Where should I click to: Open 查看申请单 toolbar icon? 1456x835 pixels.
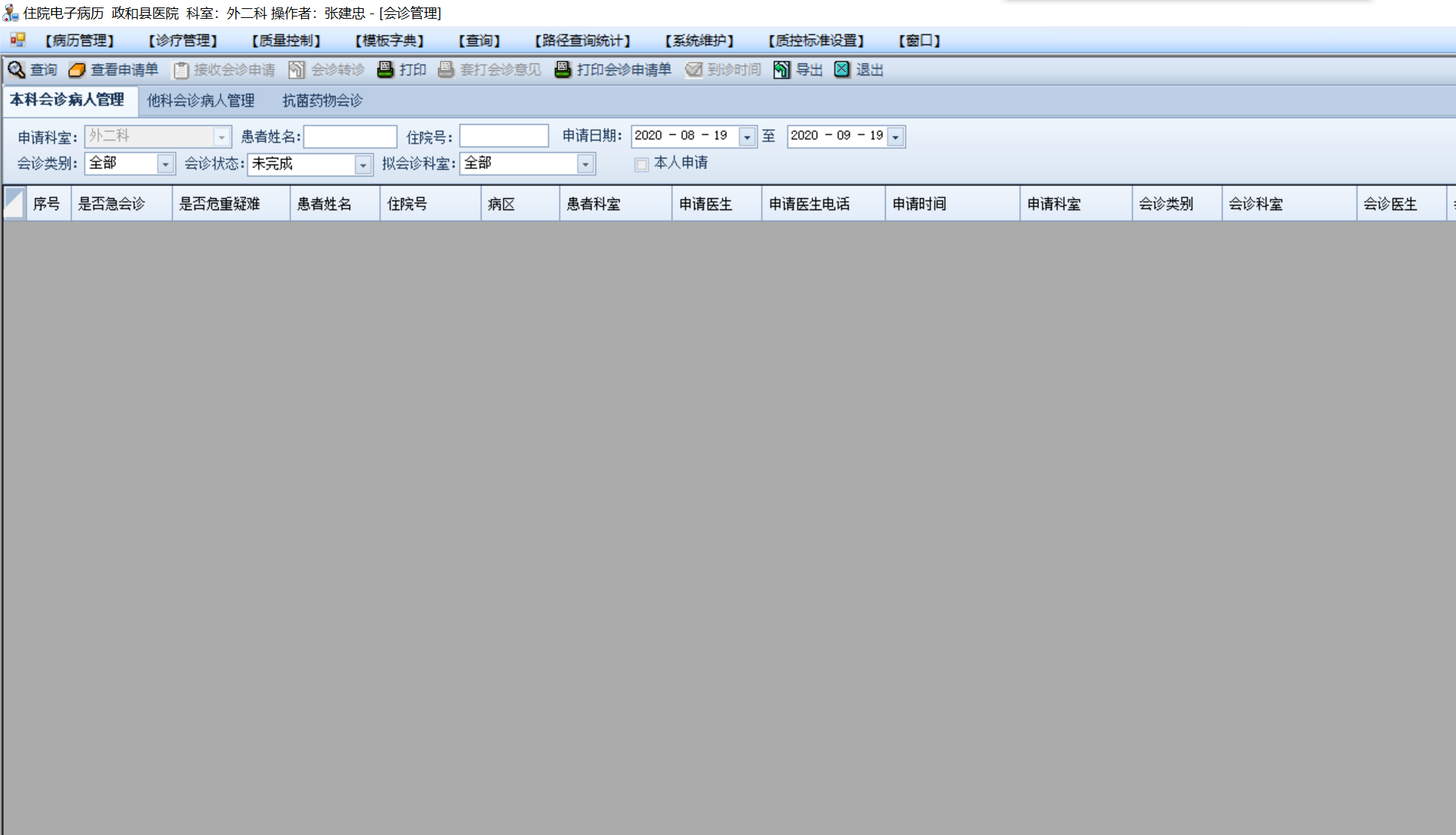click(x=77, y=70)
